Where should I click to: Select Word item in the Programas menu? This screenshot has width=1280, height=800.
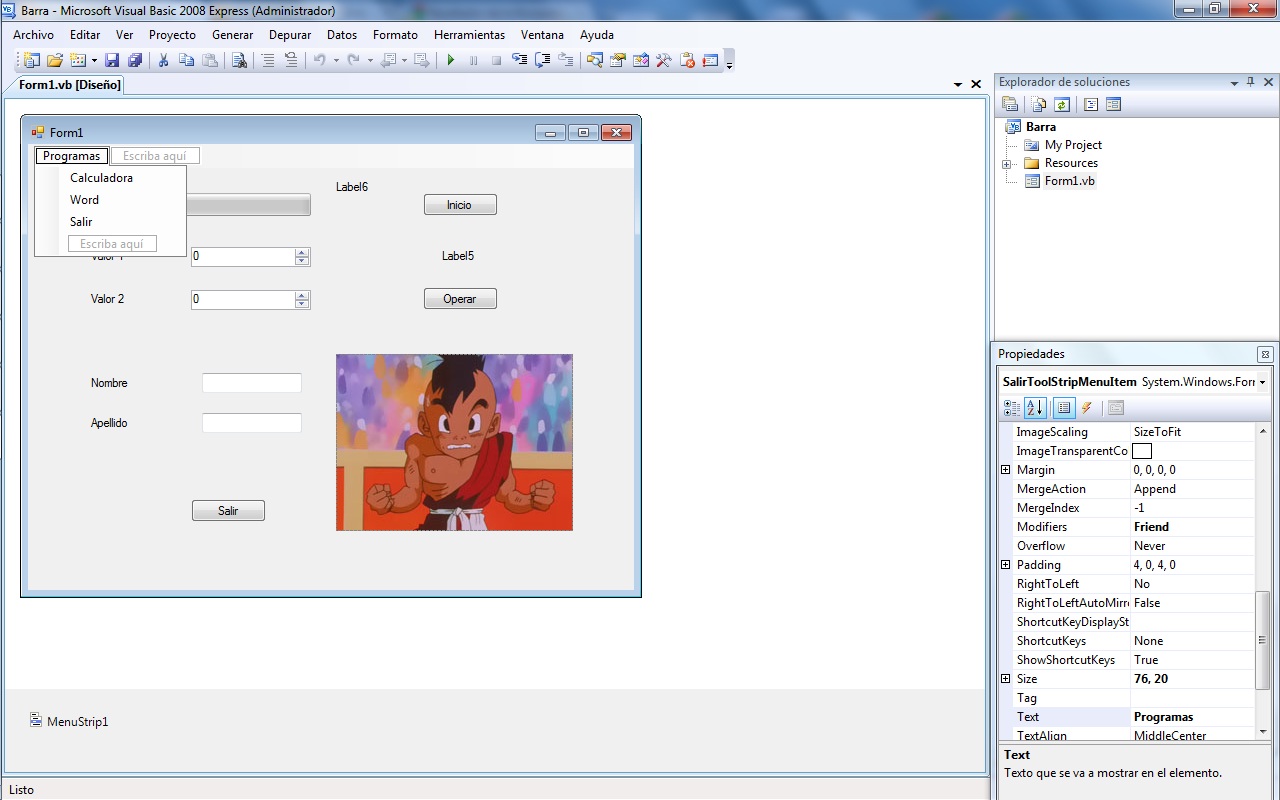click(110, 200)
